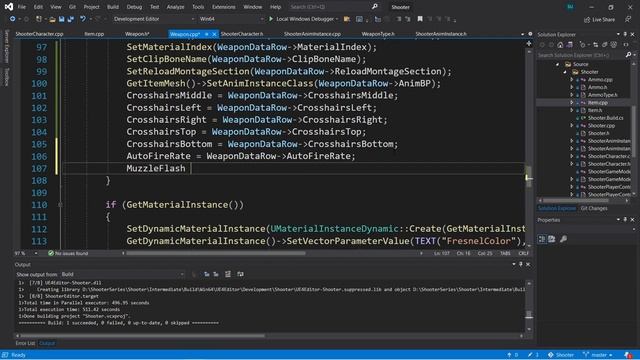Switch to the Weapon.h tab

tap(137, 34)
